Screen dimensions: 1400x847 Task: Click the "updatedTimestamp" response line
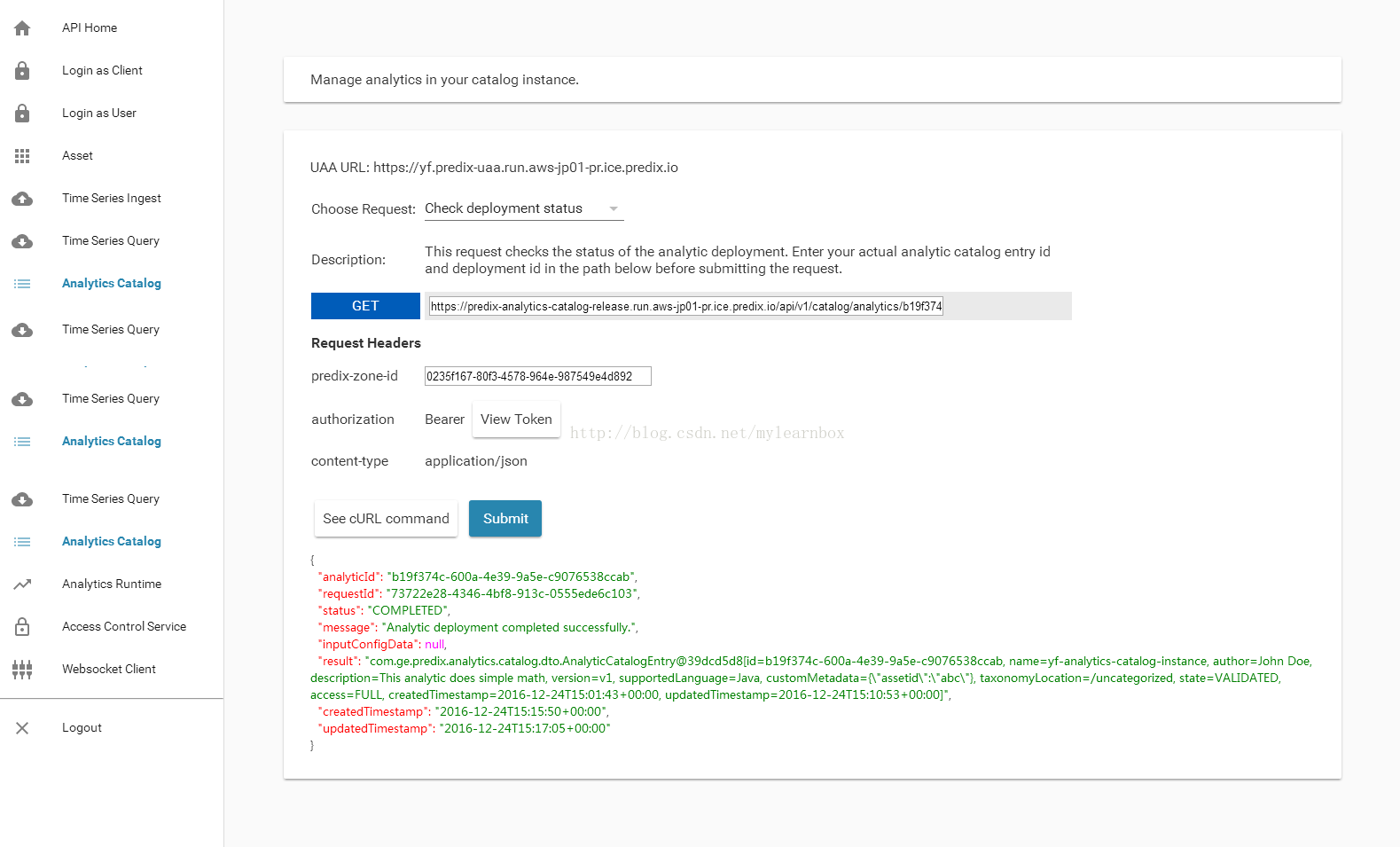tap(465, 728)
